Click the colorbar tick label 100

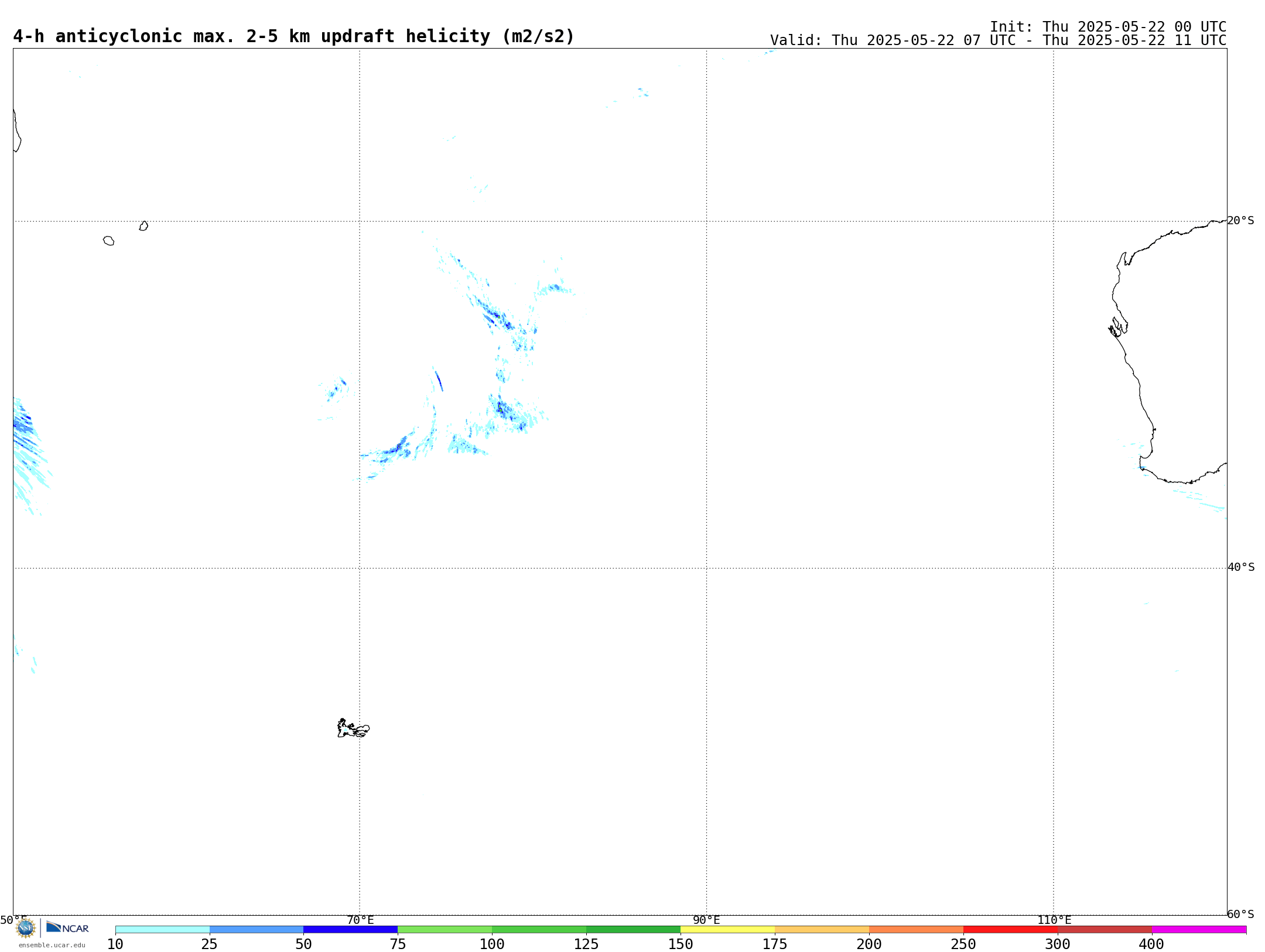click(492, 944)
